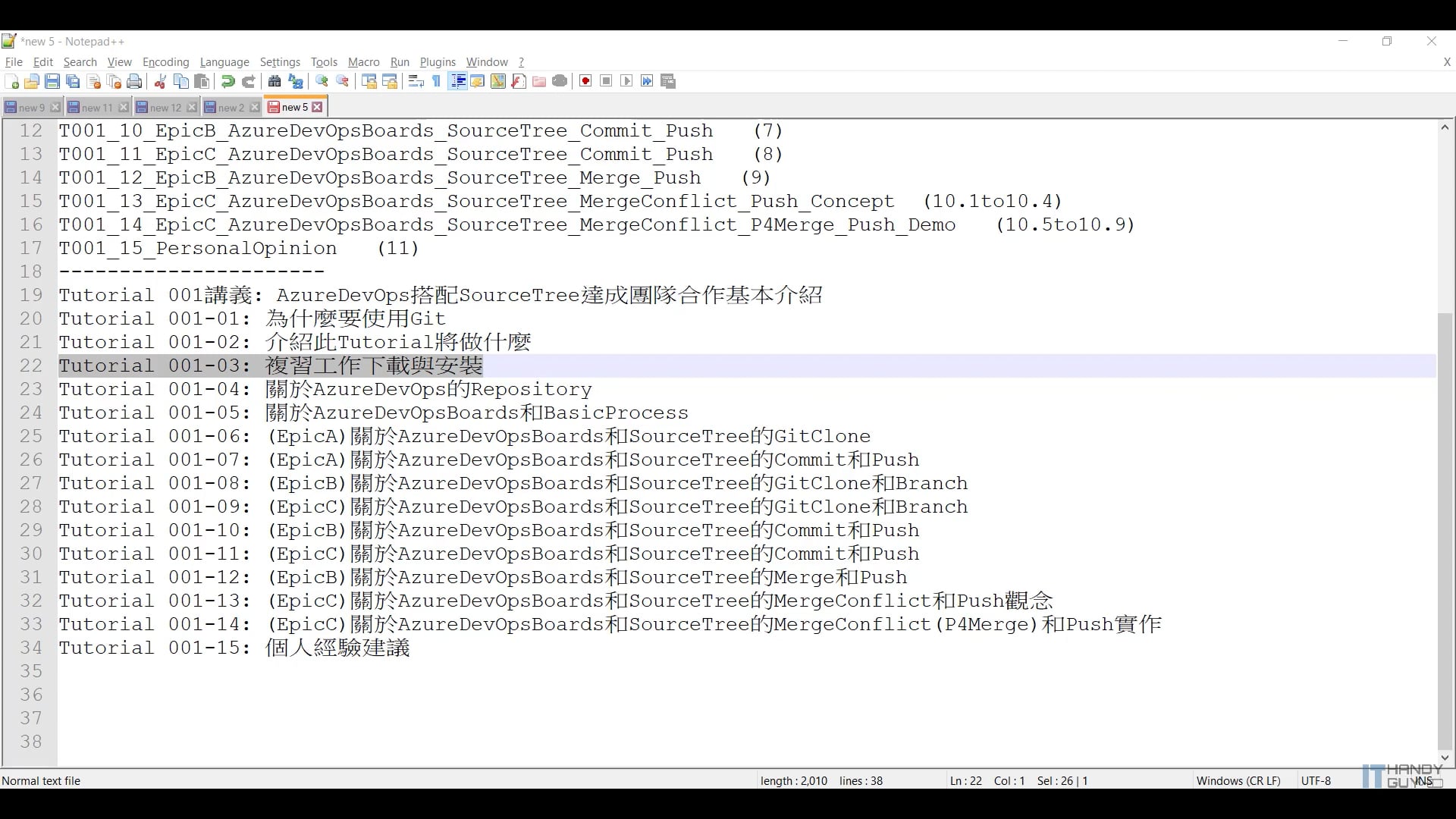Open Find with the binoculars icon

tap(275, 82)
